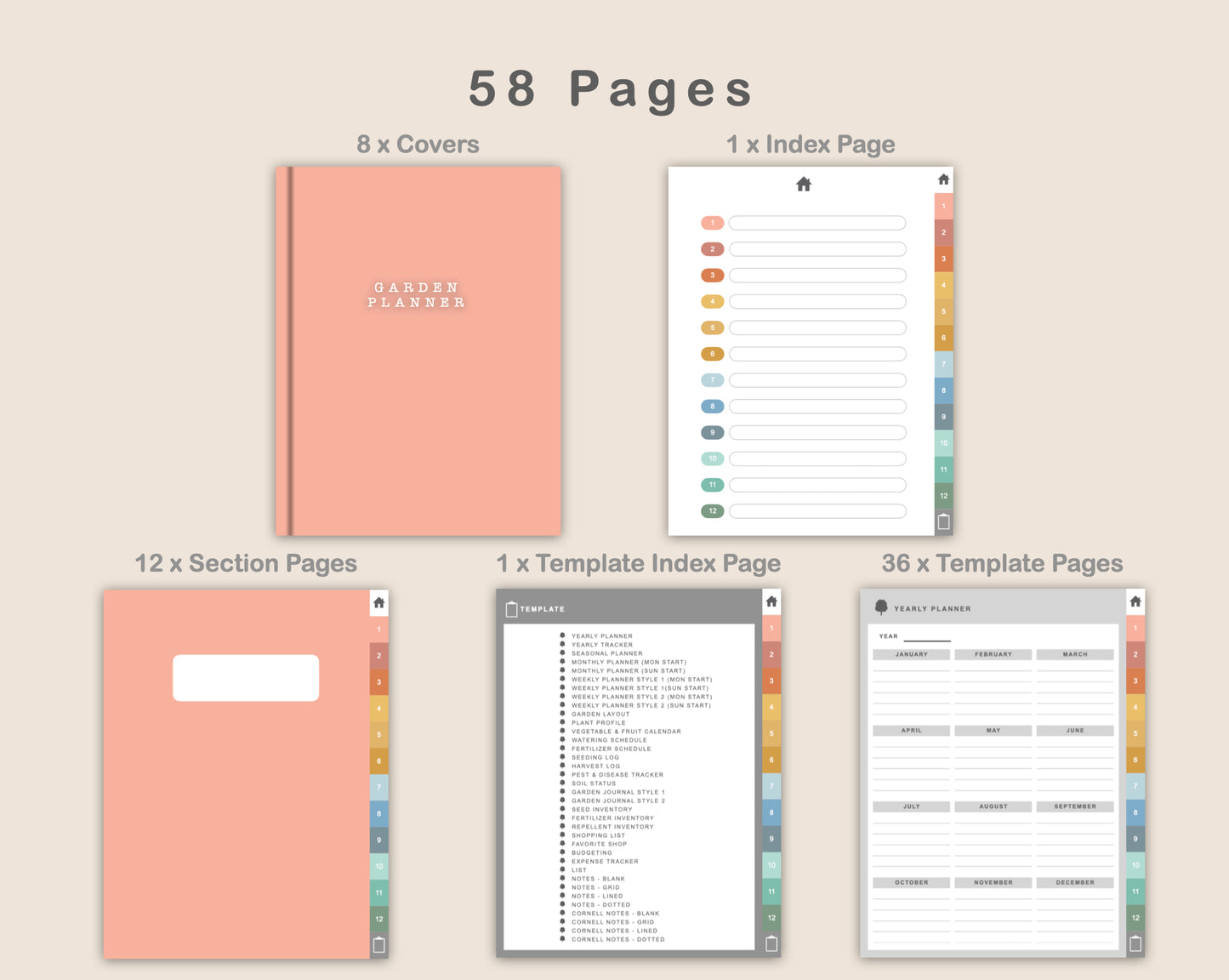Click the home icon above the Index Page side tabs
The height and width of the screenshot is (980, 1229).
(x=943, y=179)
